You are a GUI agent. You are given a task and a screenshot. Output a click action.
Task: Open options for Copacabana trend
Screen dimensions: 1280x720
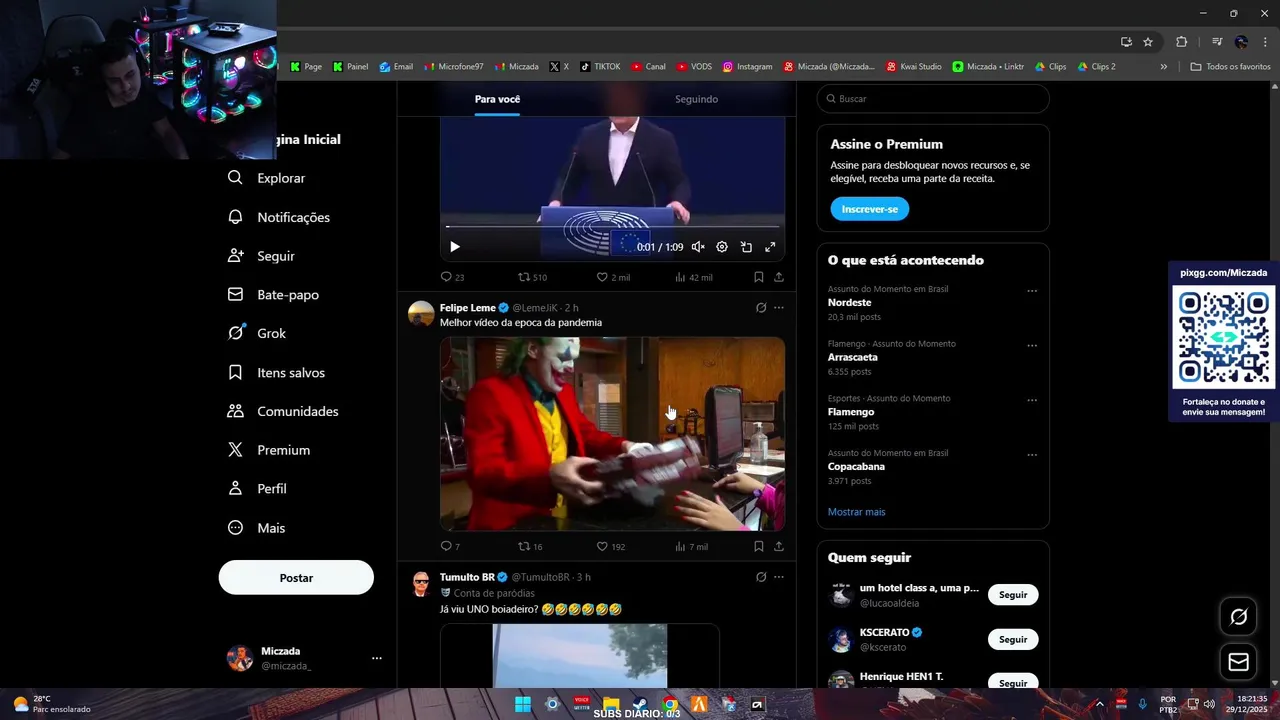[1032, 455]
